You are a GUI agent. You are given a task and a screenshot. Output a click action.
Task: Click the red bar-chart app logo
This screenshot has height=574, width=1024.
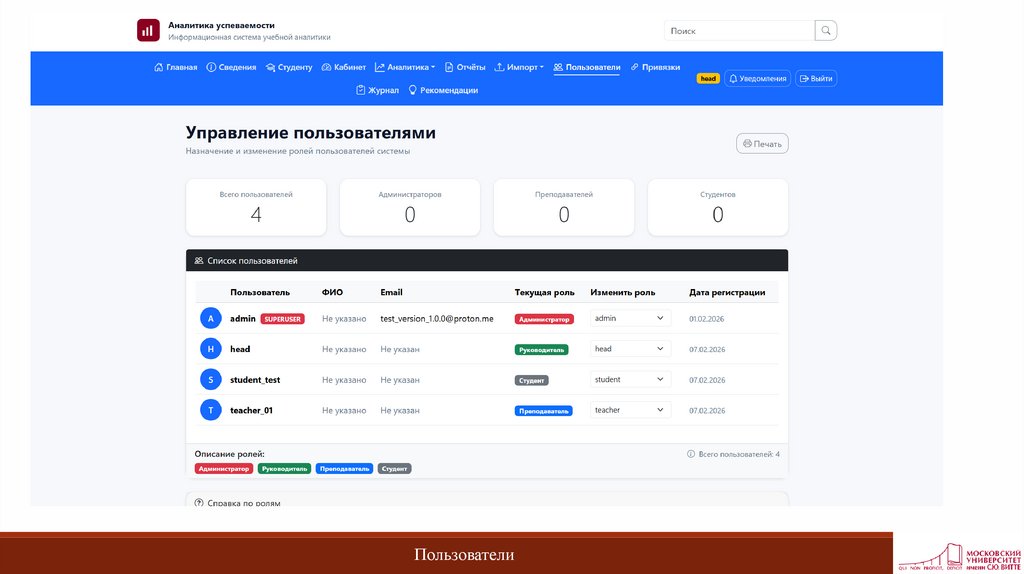click(148, 30)
